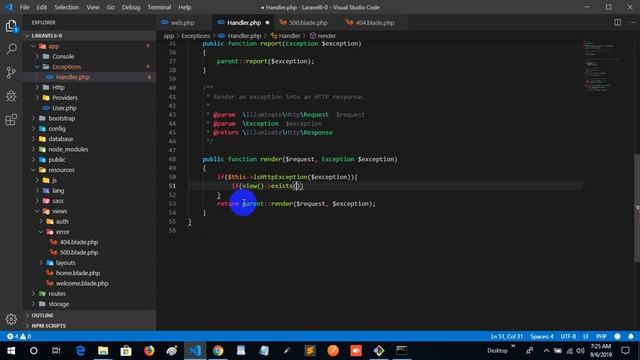This screenshot has width=640, height=360.
Task: Open the Search view in activity bar
Action: [11, 49]
